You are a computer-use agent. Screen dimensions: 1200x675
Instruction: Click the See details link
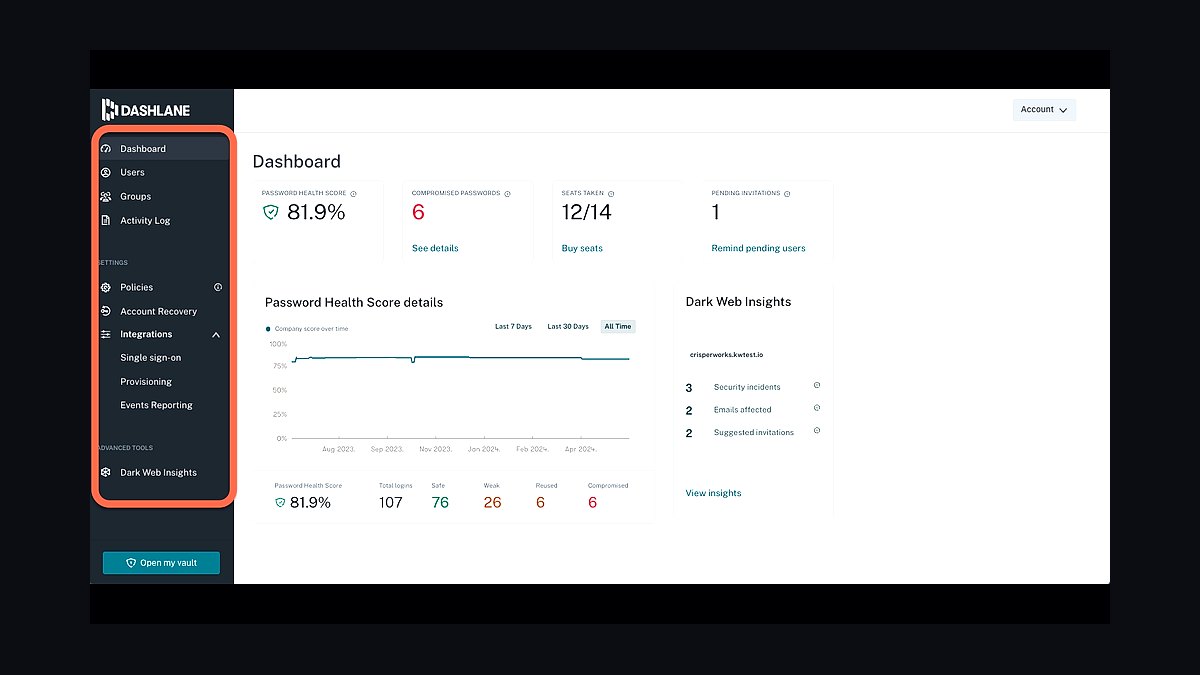(435, 248)
